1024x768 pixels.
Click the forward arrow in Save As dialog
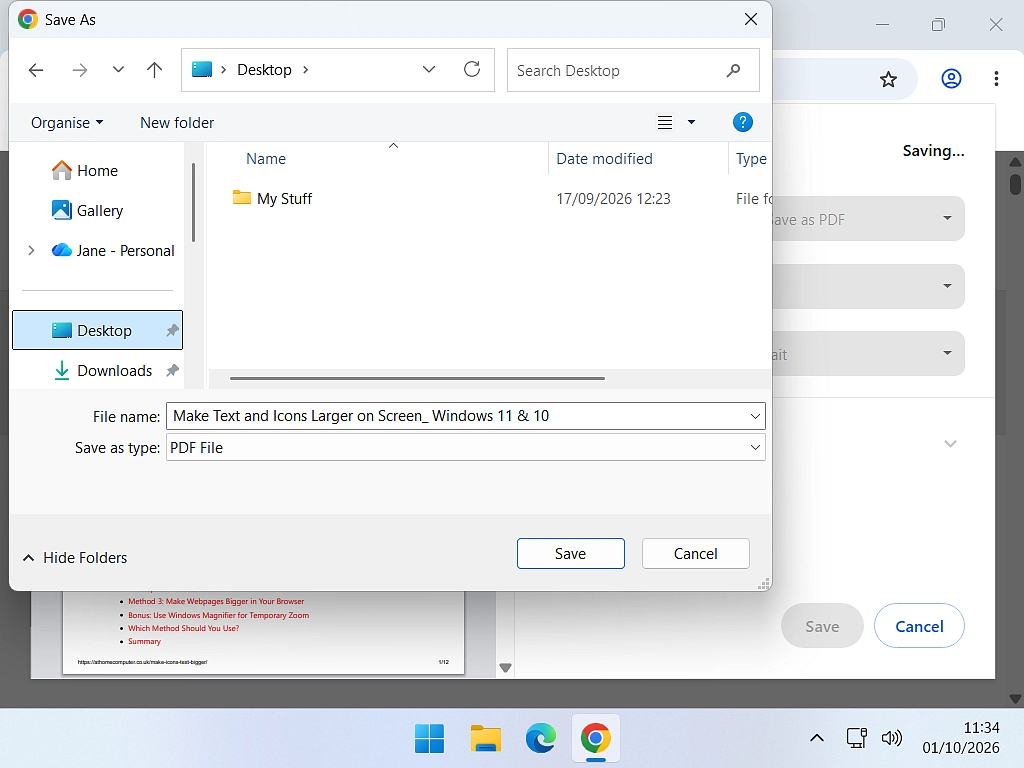click(80, 70)
